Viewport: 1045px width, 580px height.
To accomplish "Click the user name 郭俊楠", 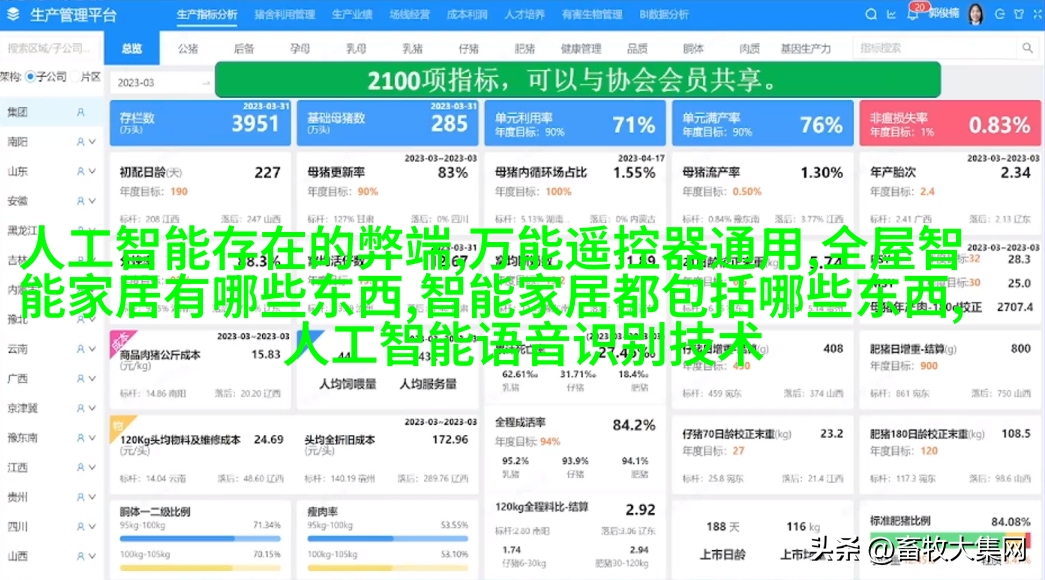I will [x=944, y=14].
